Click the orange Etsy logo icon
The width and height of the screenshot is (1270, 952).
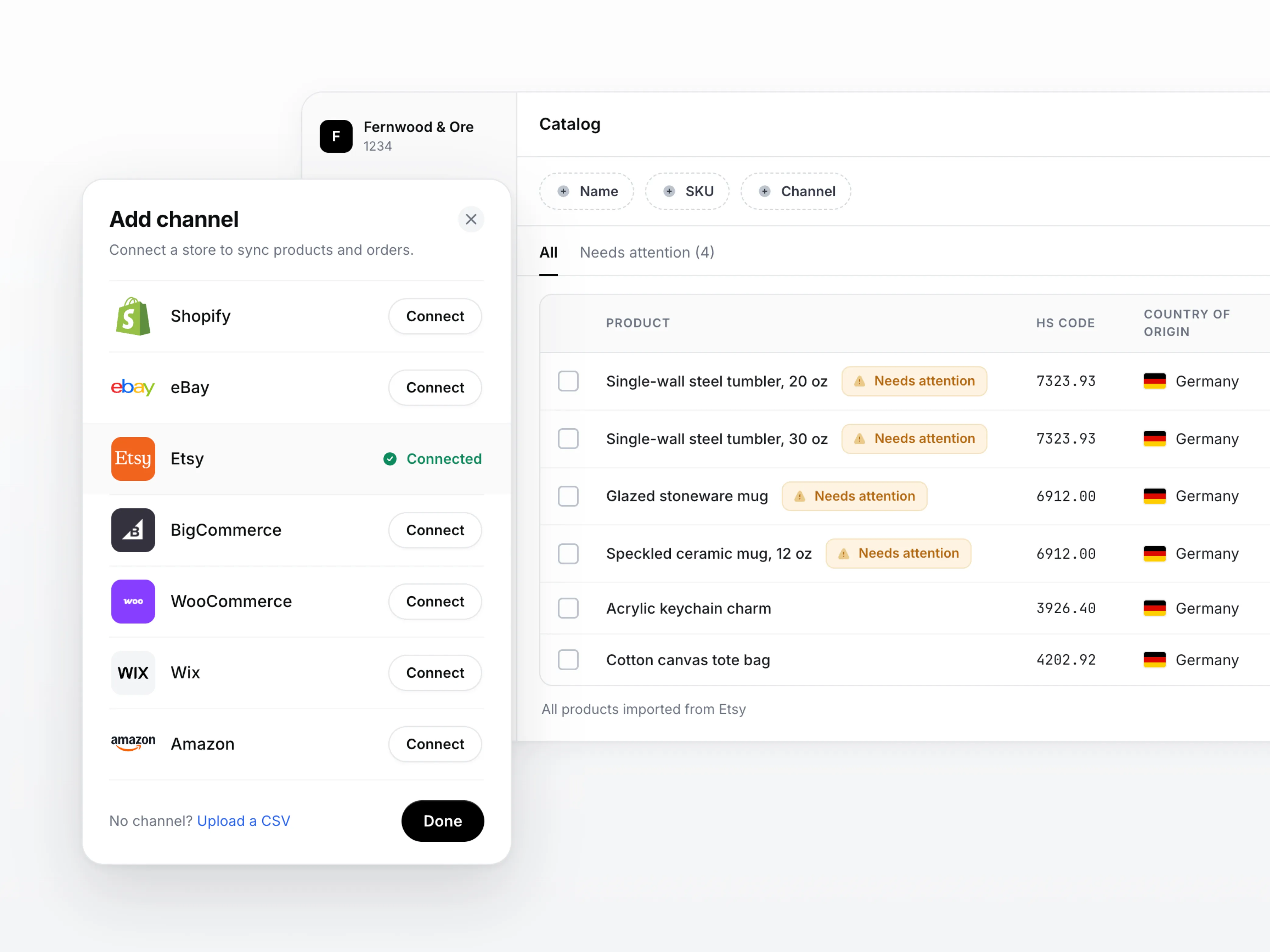133,459
